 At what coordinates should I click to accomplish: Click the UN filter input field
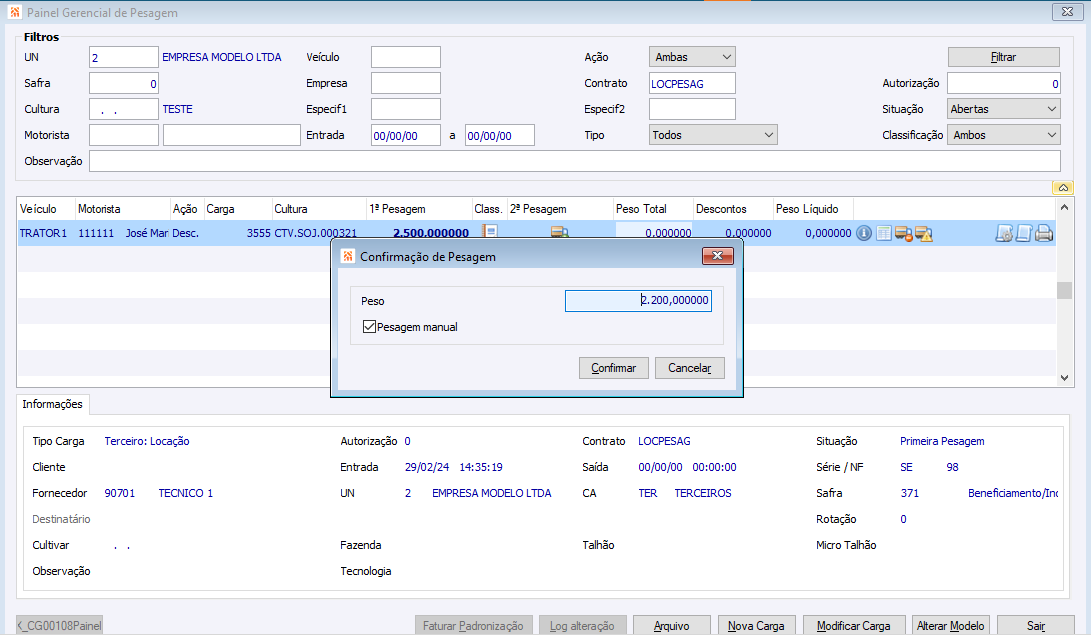click(x=124, y=57)
